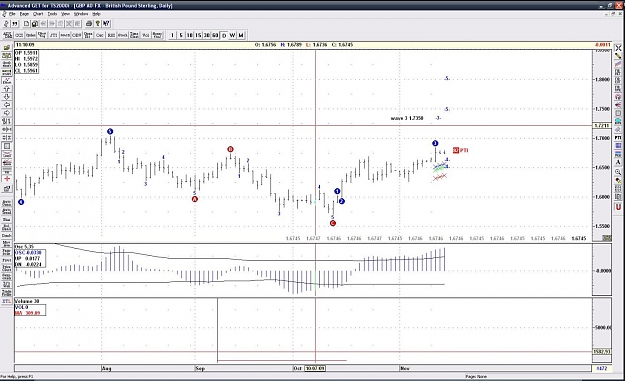This screenshot has height=381, width=625.
Task: Click the quotes icon in top toolbar
Action: click(15, 24)
